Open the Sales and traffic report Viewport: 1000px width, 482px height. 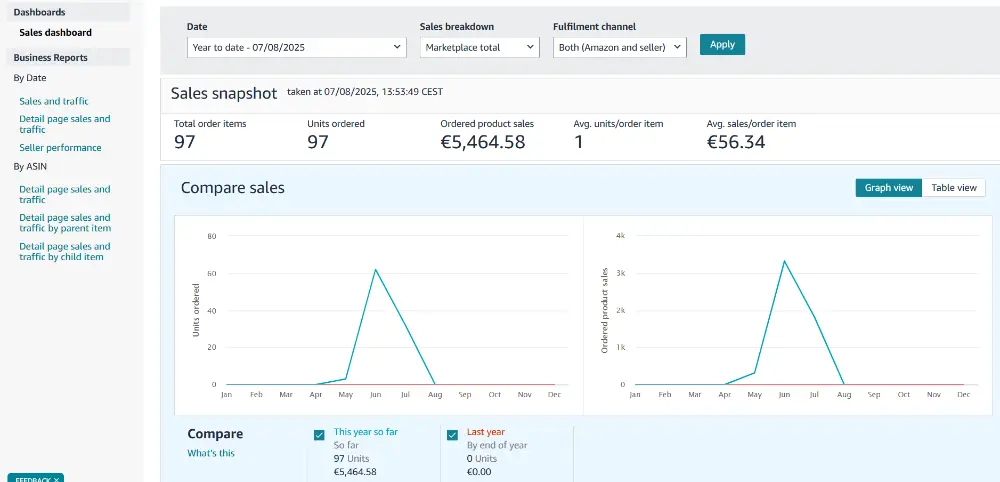(54, 101)
